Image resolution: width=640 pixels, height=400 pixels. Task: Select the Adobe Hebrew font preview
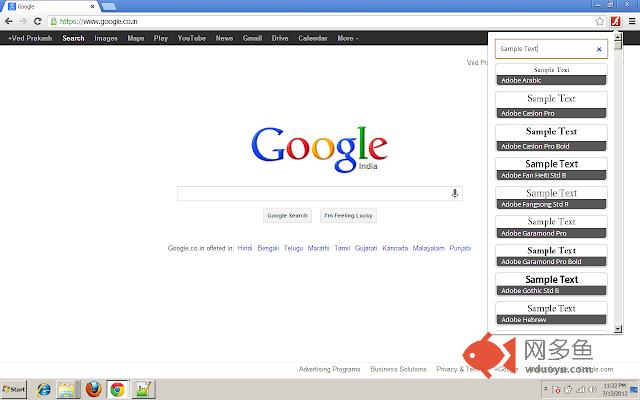click(551, 313)
